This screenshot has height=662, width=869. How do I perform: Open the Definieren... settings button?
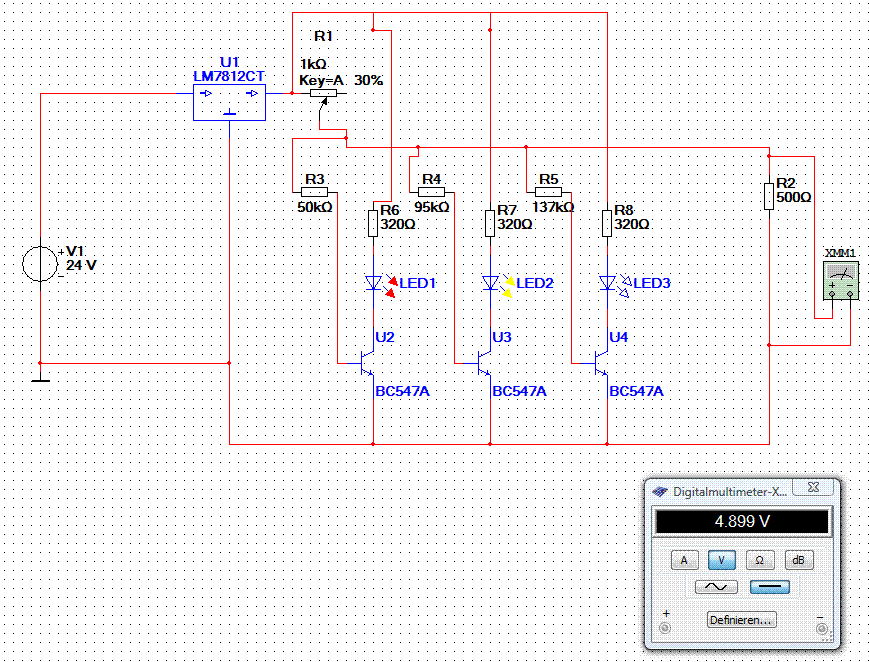point(742,620)
